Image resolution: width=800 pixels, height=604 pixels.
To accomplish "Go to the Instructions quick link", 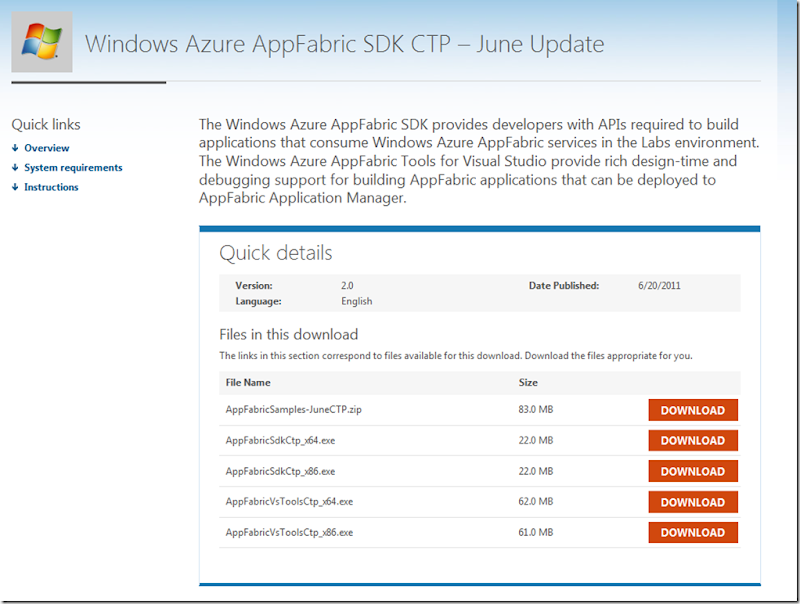I will point(51,187).
